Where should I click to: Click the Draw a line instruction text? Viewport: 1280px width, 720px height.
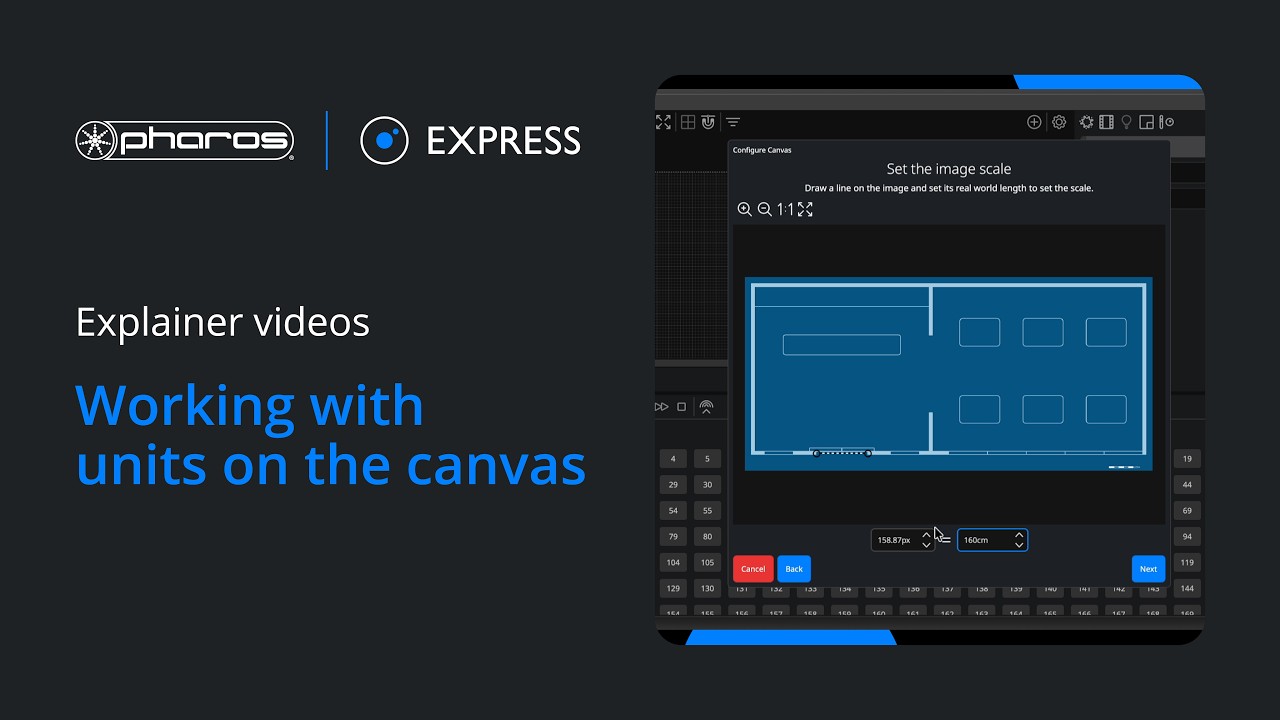(949, 188)
